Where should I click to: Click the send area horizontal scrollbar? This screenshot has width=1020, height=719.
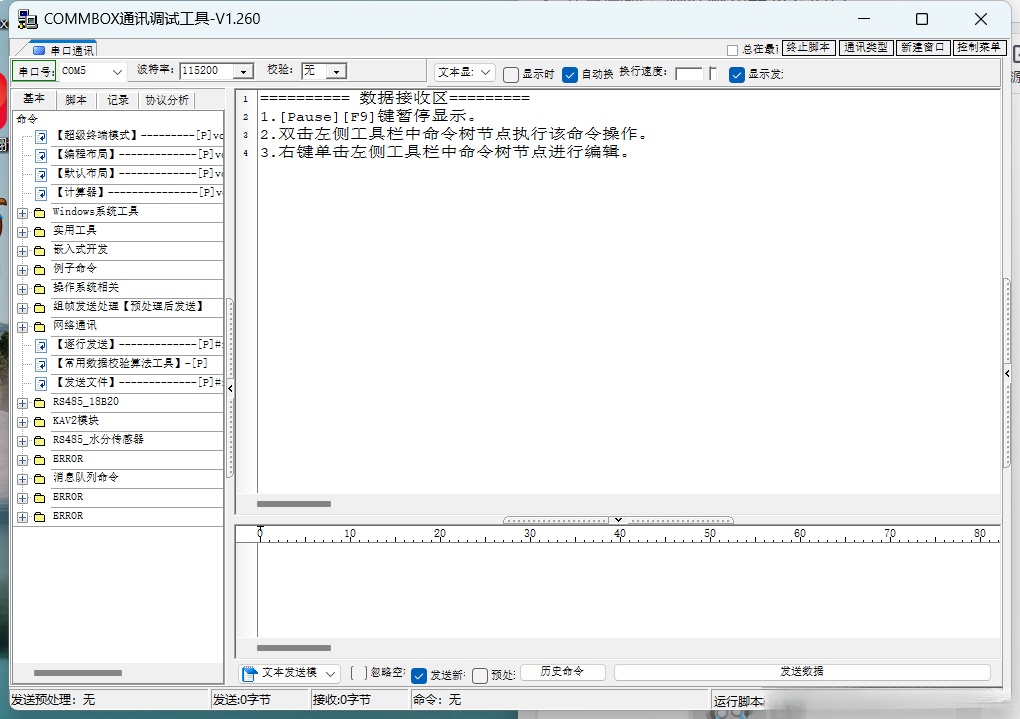click(294, 648)
